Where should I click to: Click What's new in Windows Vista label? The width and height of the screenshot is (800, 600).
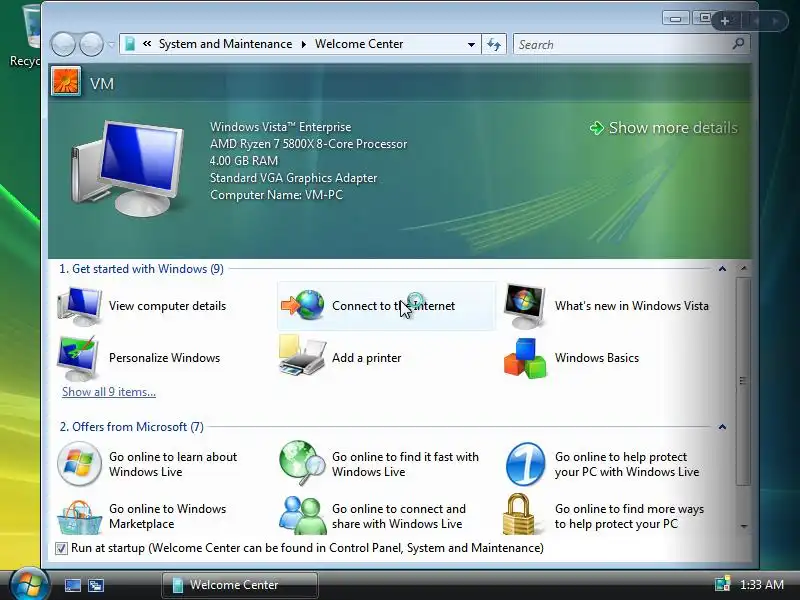(x=632, y=306)
